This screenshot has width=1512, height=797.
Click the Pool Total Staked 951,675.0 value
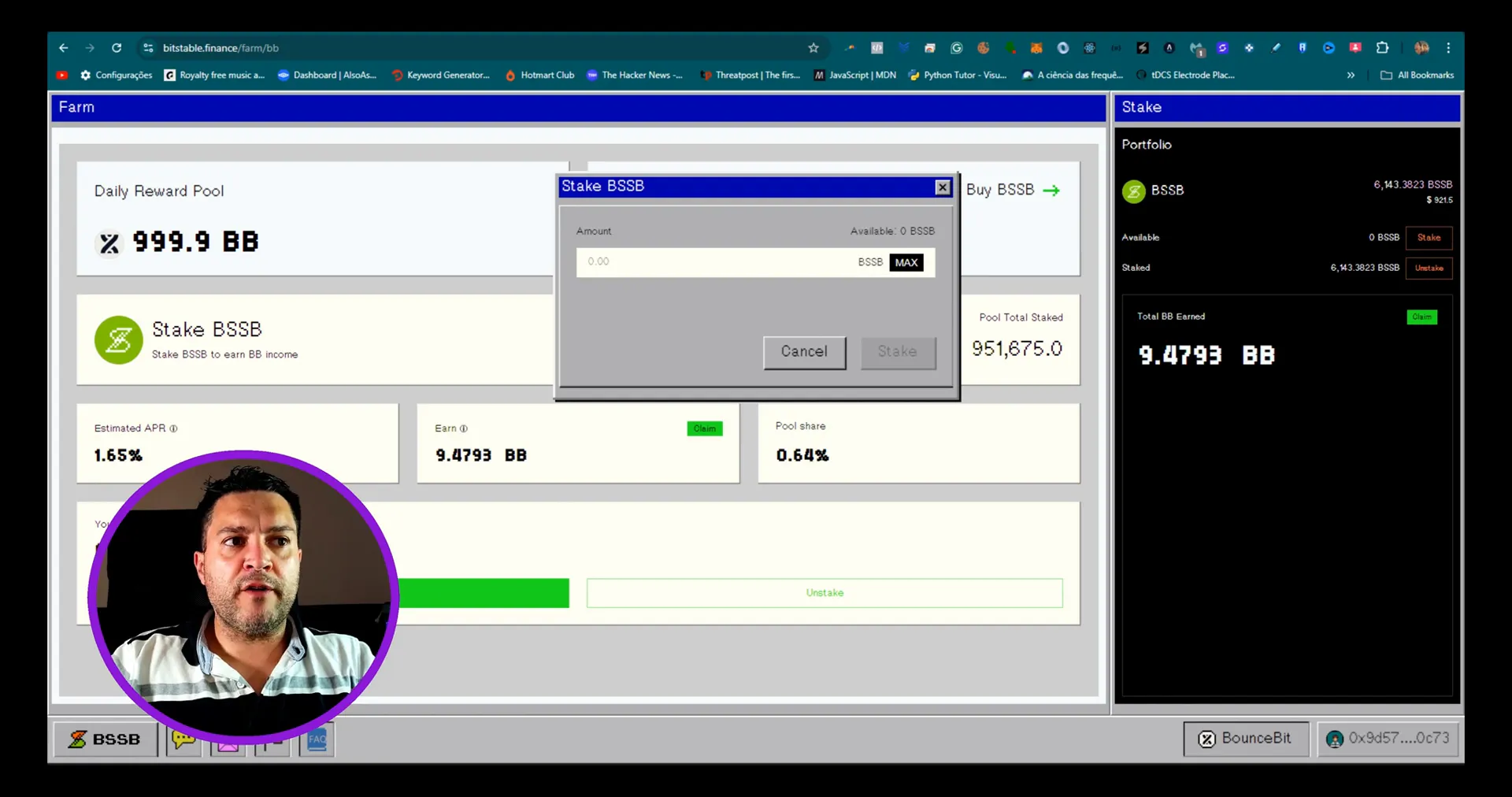point(1017,349)
